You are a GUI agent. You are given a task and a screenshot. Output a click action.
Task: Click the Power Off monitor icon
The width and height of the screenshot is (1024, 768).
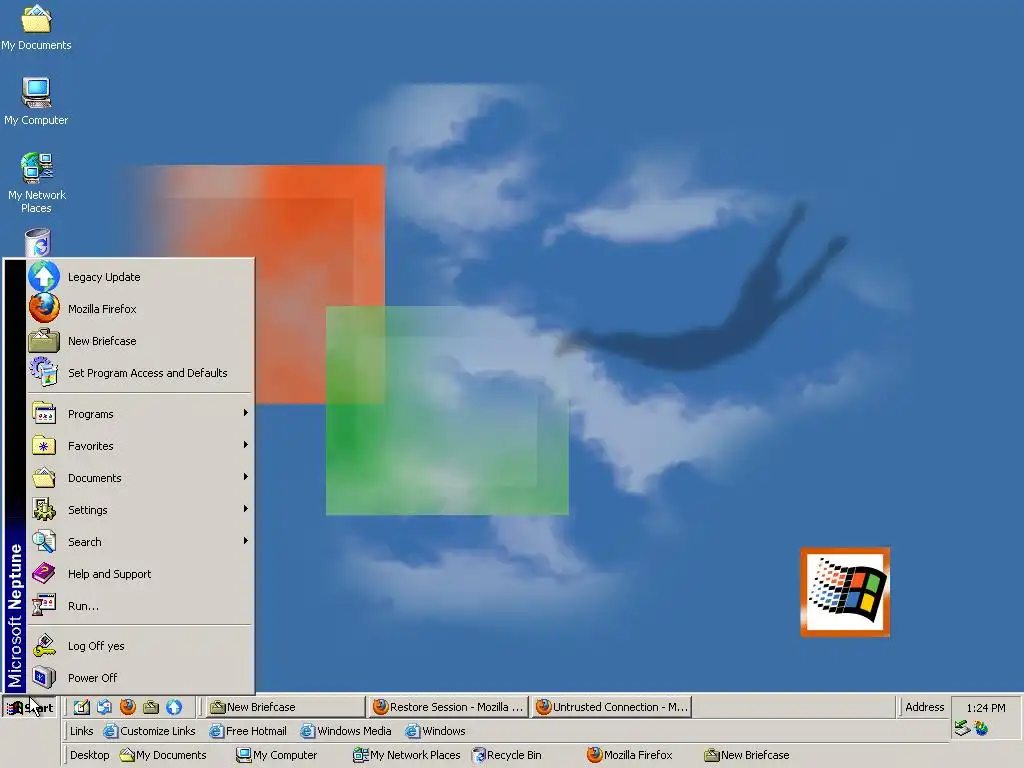pyautogui.click(x=44, y=677)
